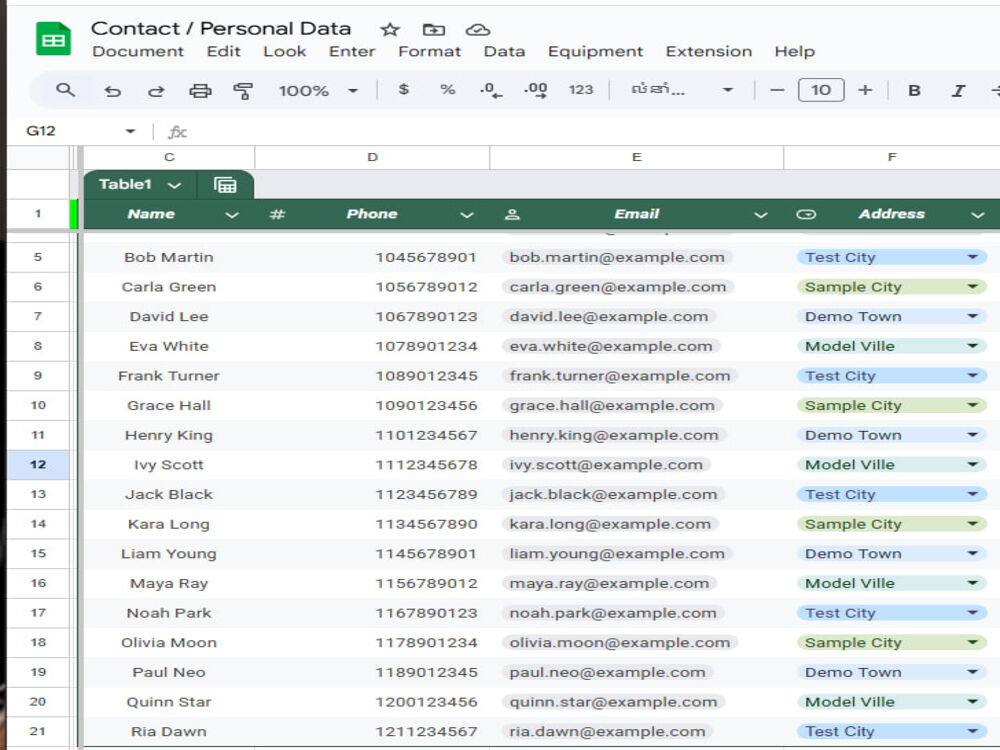Open the Phone column filter dropdown
The width and height of the screenshot is (1000, 750).
[x=467, y=215]
